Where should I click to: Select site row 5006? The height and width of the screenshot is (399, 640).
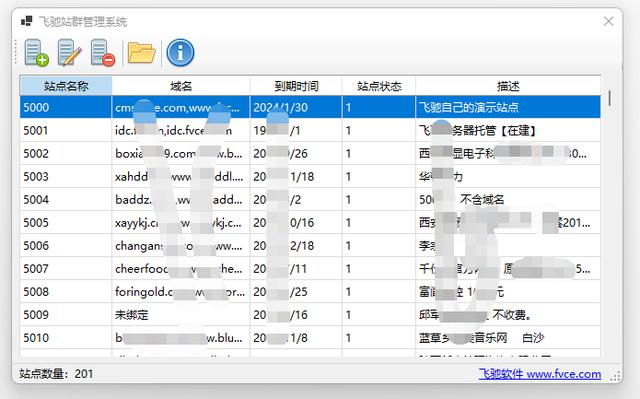(x=310, y=246)
